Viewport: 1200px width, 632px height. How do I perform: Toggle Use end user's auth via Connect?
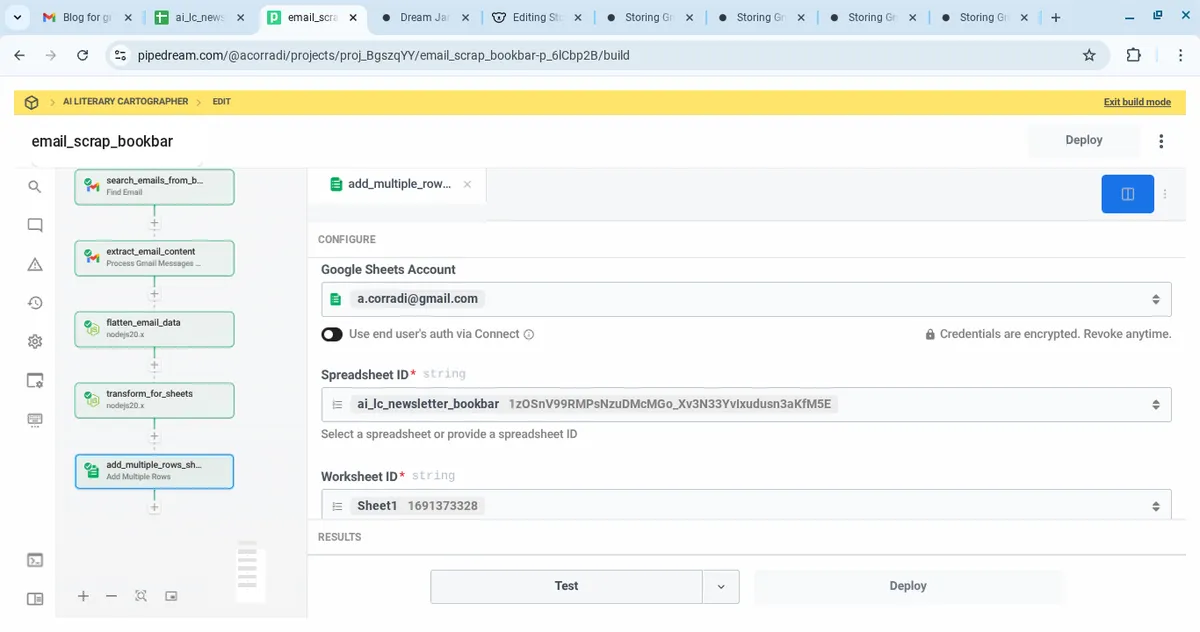(x=332, y=334)
